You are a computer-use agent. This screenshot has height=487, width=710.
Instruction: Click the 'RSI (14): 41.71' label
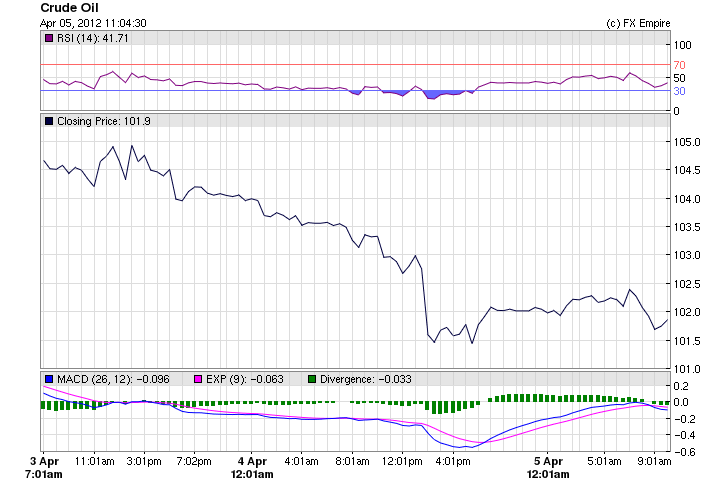93,38
